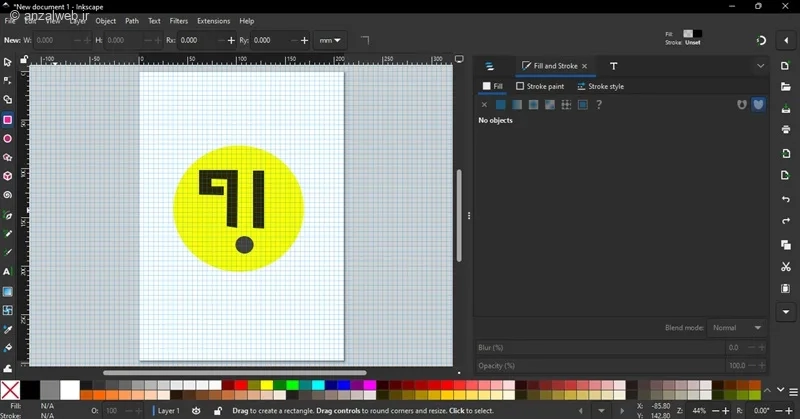
Task: Select the Star polygon tool
Action: tap(8, 158)
